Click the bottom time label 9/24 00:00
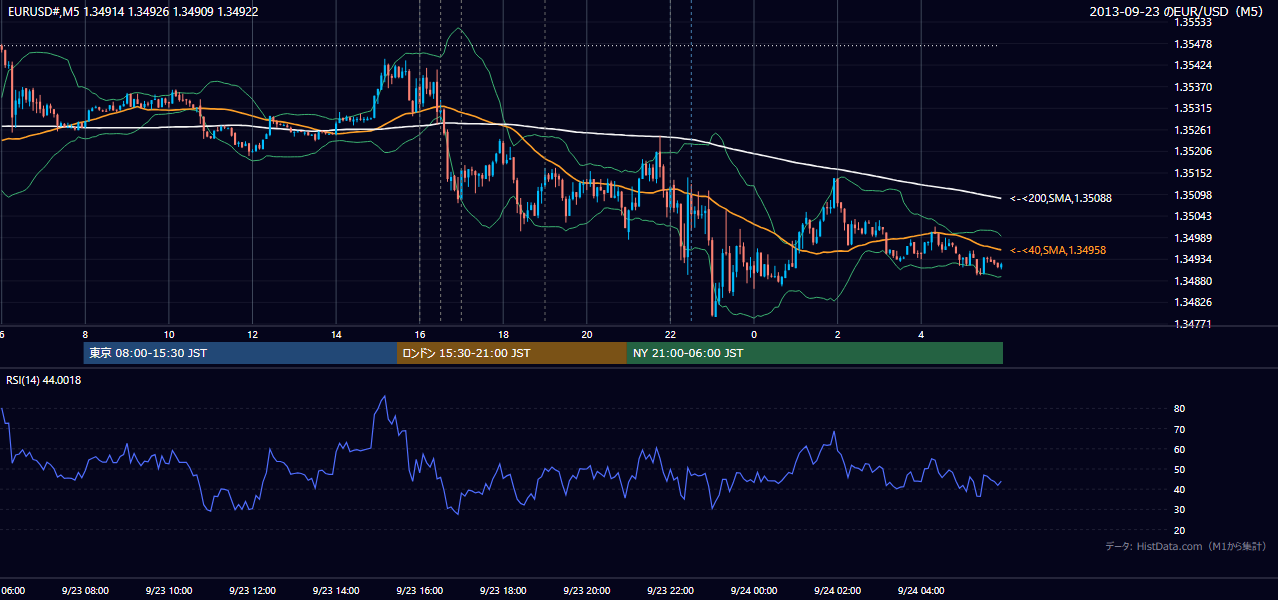Screen dimensions: 1278x600 (754, 591)
